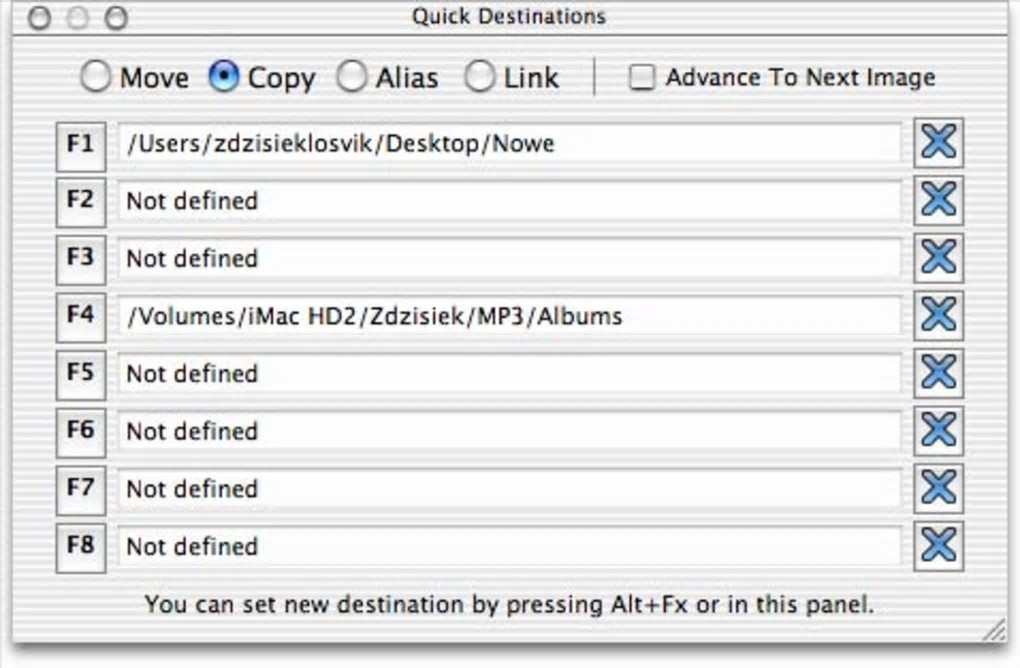1020x668 pixels.
Task: Click the Desktop/Nowe path field
Action: pyautogui.click(x=510, y=144)
